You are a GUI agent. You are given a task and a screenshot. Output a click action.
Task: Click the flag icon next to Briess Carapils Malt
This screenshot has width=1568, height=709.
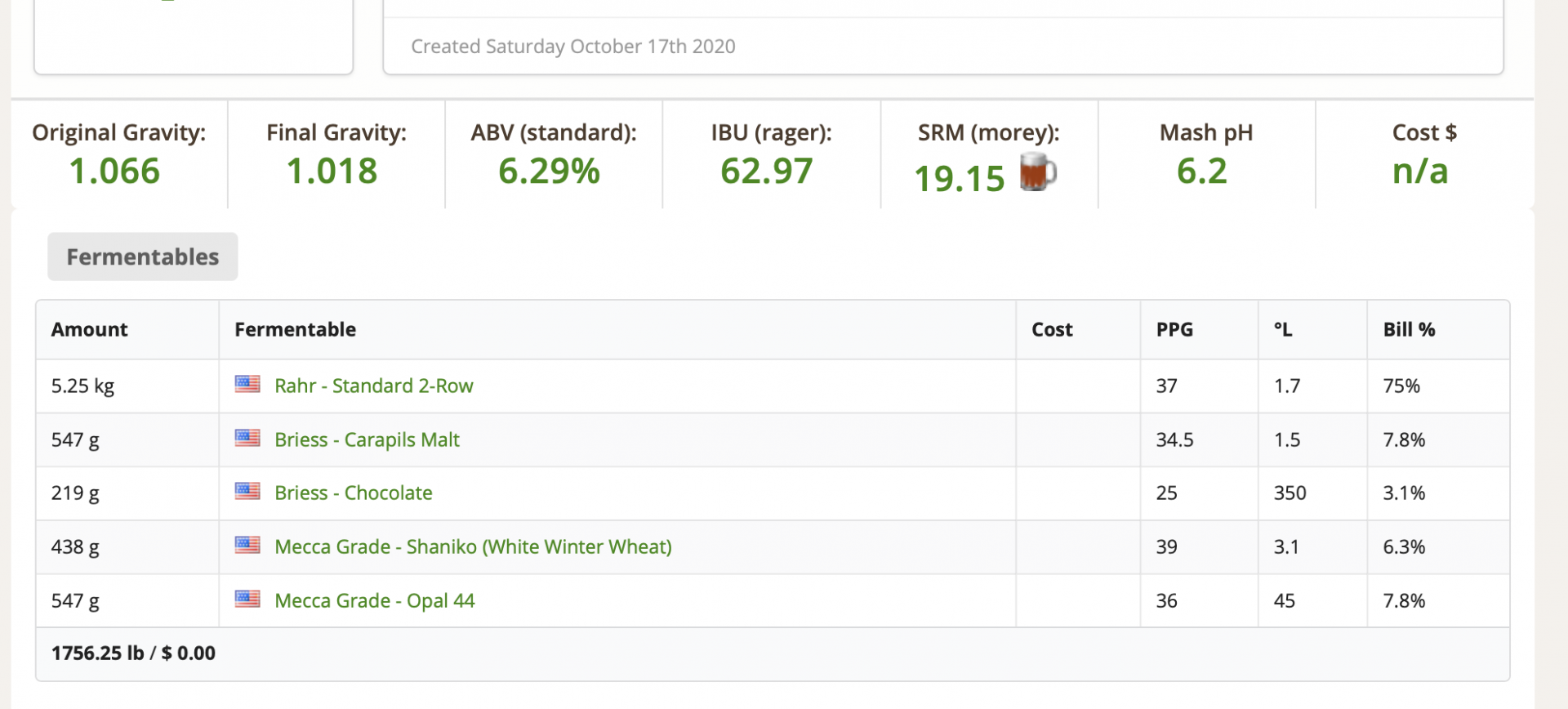[247, 438]
